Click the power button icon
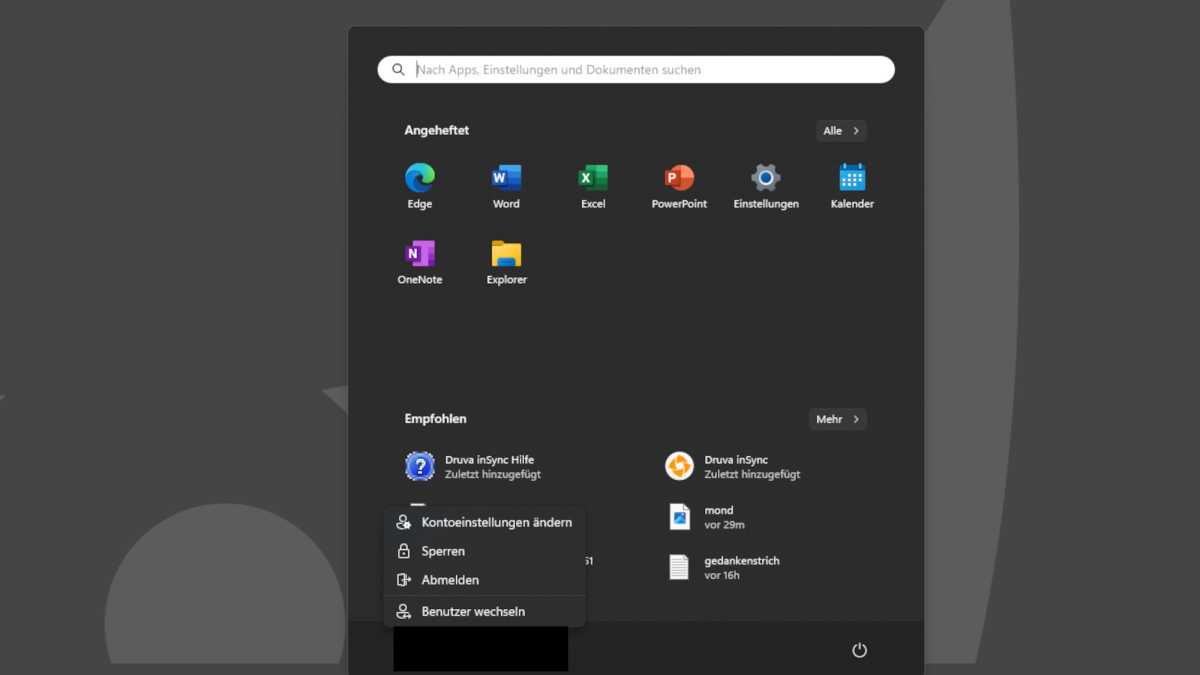 pyautogui.click(x=859, y=650)
